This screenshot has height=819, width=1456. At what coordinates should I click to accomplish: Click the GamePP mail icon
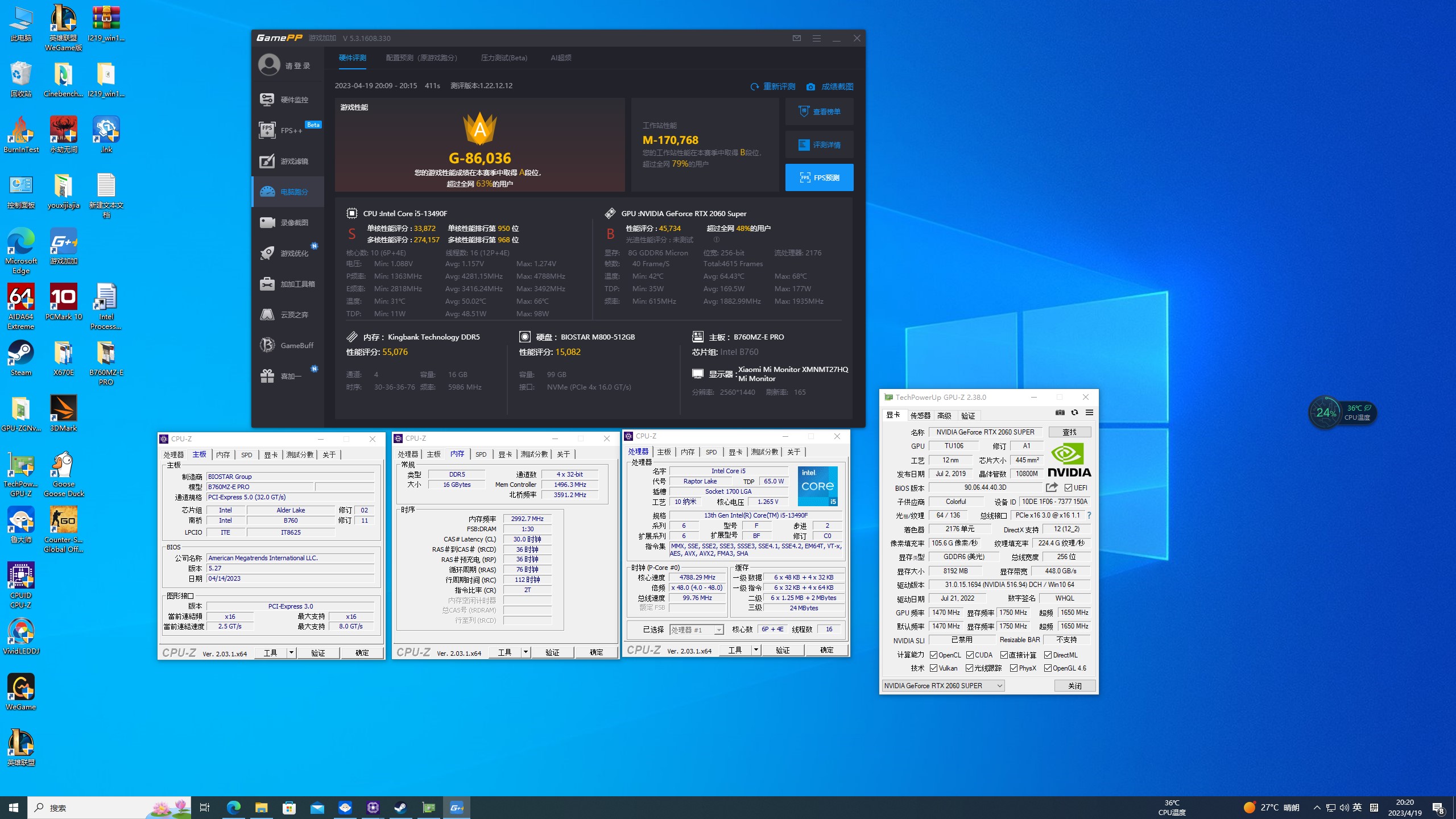[x=796, y=38]
